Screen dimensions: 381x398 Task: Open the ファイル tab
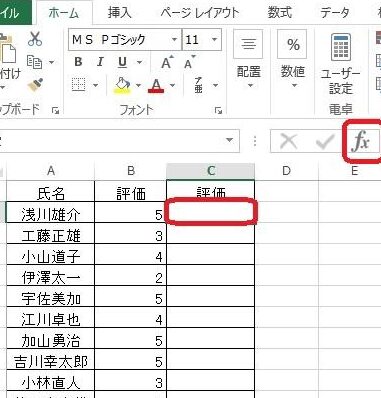[x=16, y=13]
